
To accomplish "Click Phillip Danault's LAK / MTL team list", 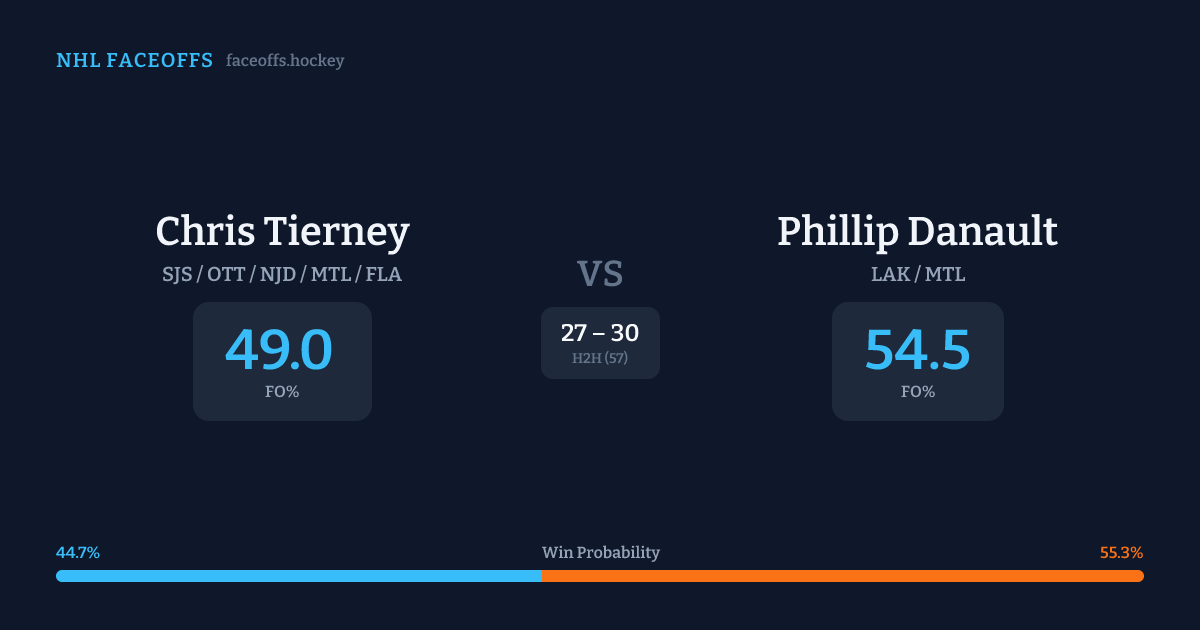I will pyautogui.click(x=917, y=274).
